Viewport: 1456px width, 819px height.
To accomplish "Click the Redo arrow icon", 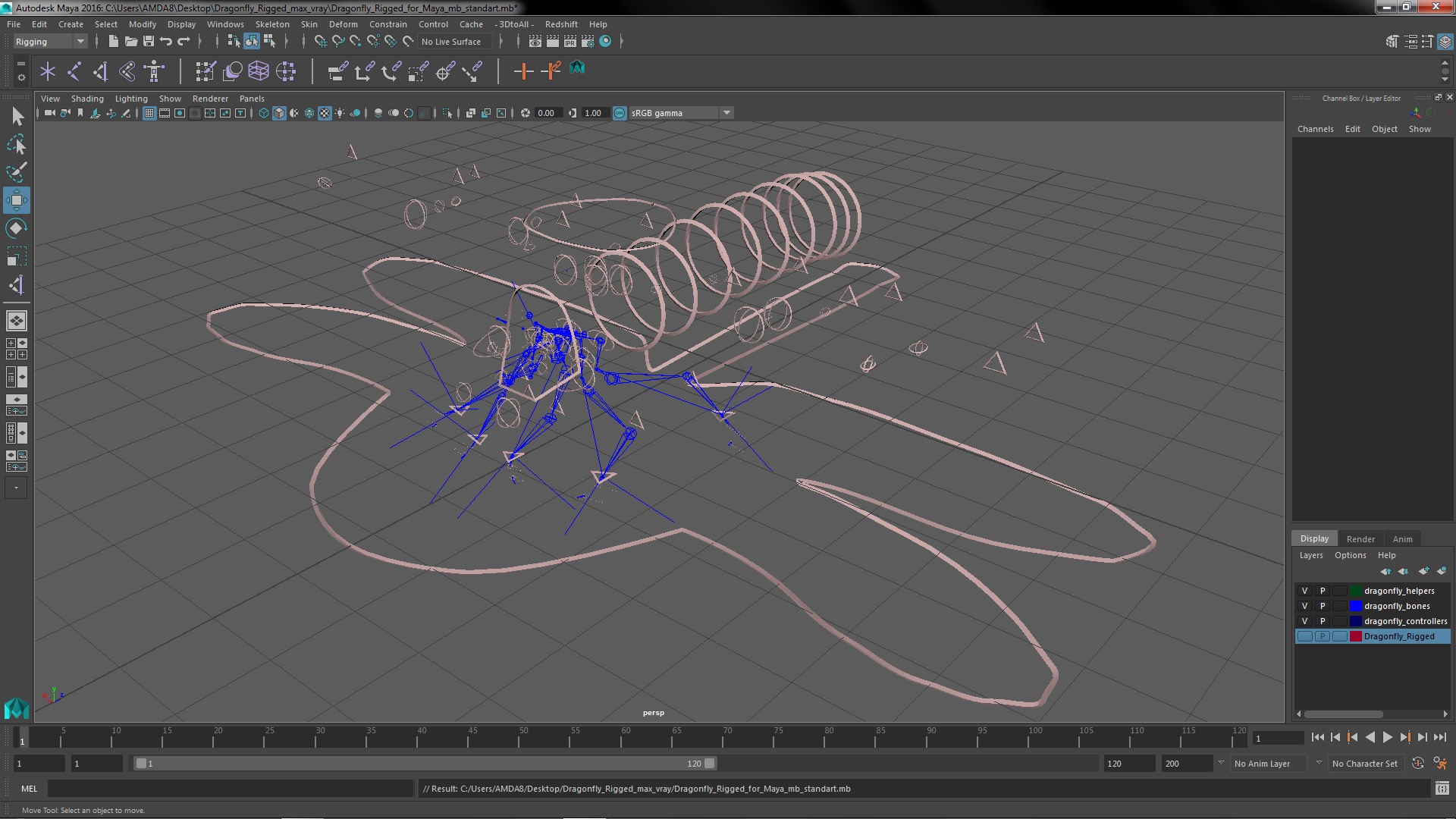I will pos(184,42).
